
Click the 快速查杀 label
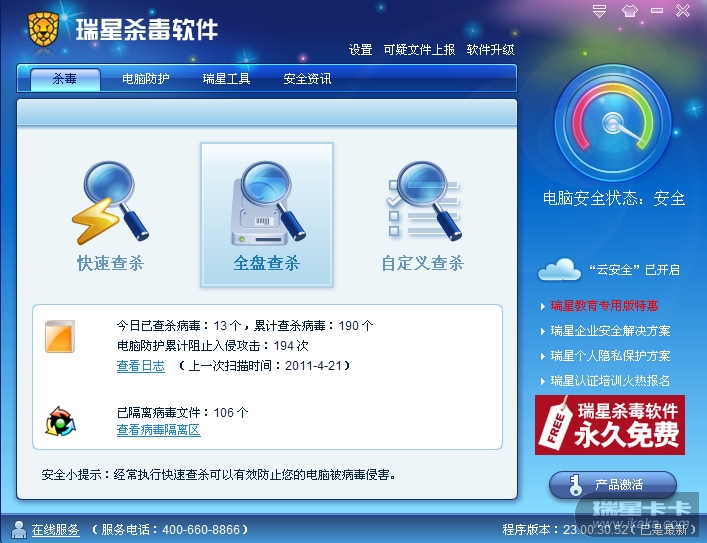pyautogui.click(x=110, y=263)
